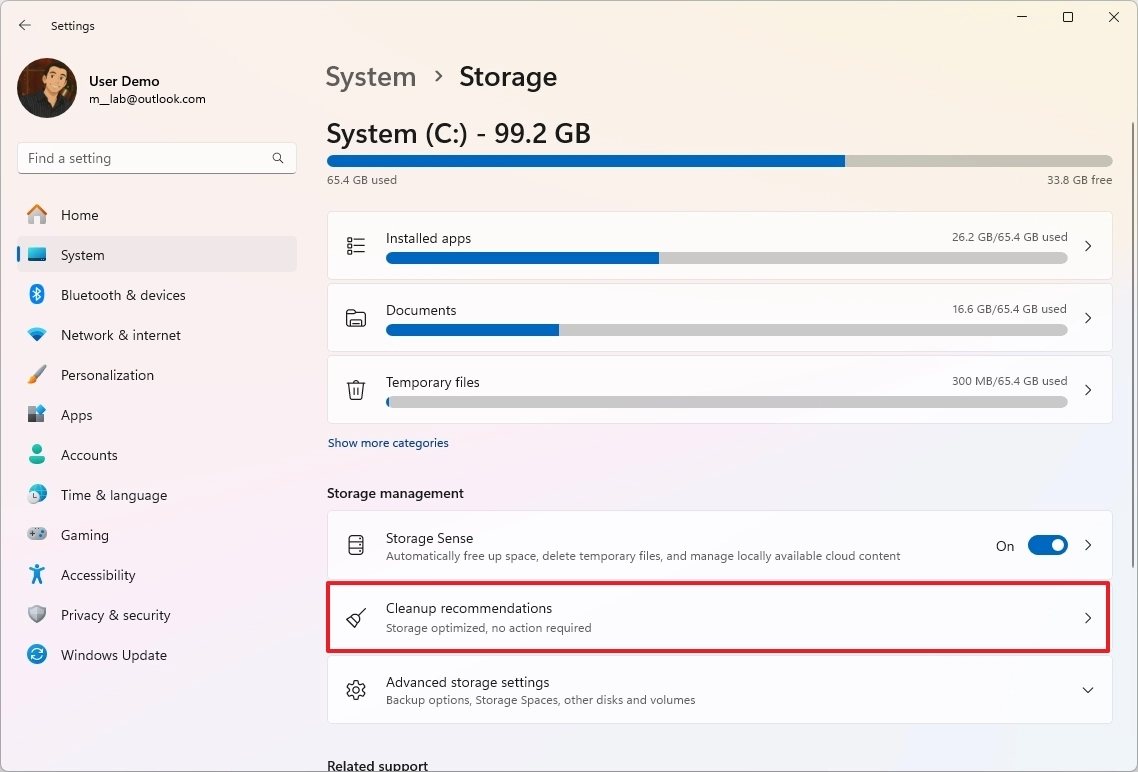Open Installed apps chevron arrow
Viewport: 1138px width, 772px height.
coord(1088,246)
